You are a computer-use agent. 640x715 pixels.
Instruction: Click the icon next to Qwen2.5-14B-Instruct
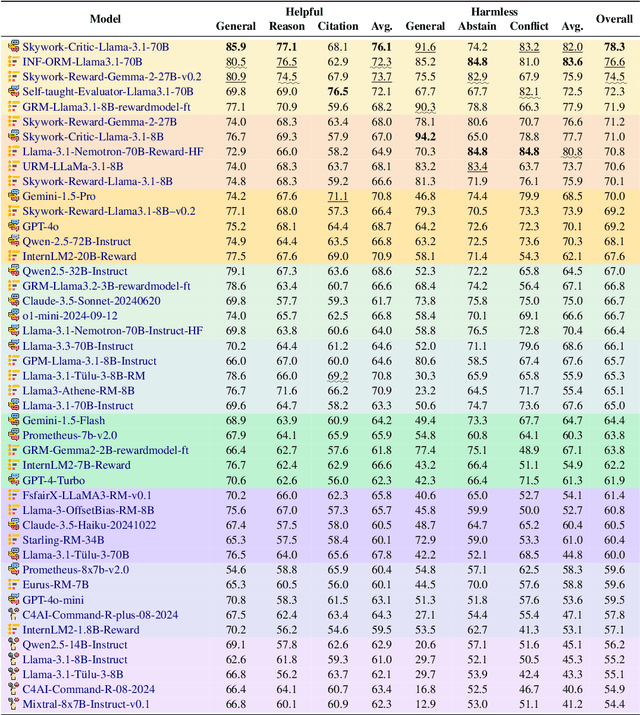[14, 644]
